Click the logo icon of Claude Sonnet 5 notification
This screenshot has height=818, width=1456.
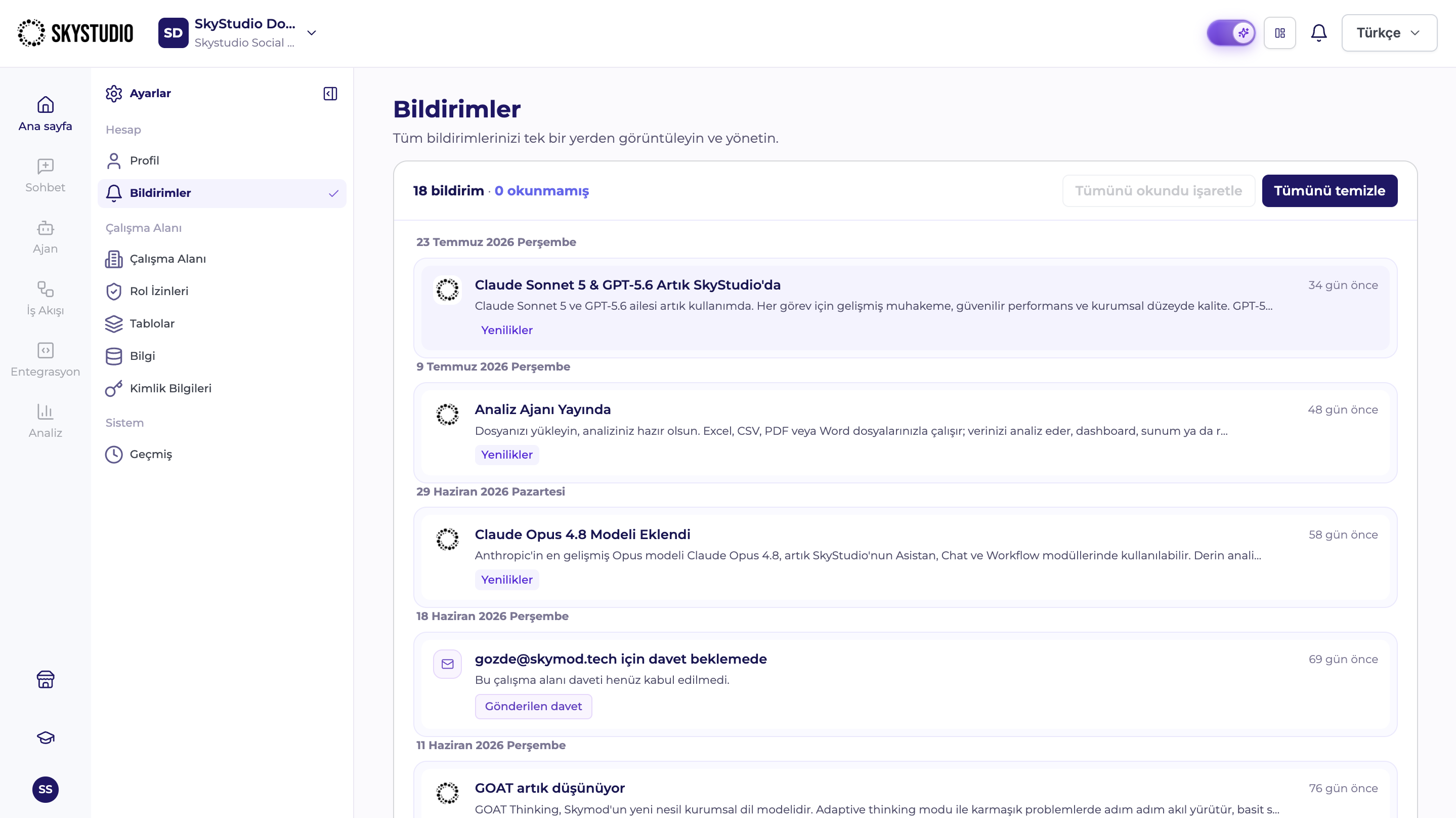click(448, 290)
